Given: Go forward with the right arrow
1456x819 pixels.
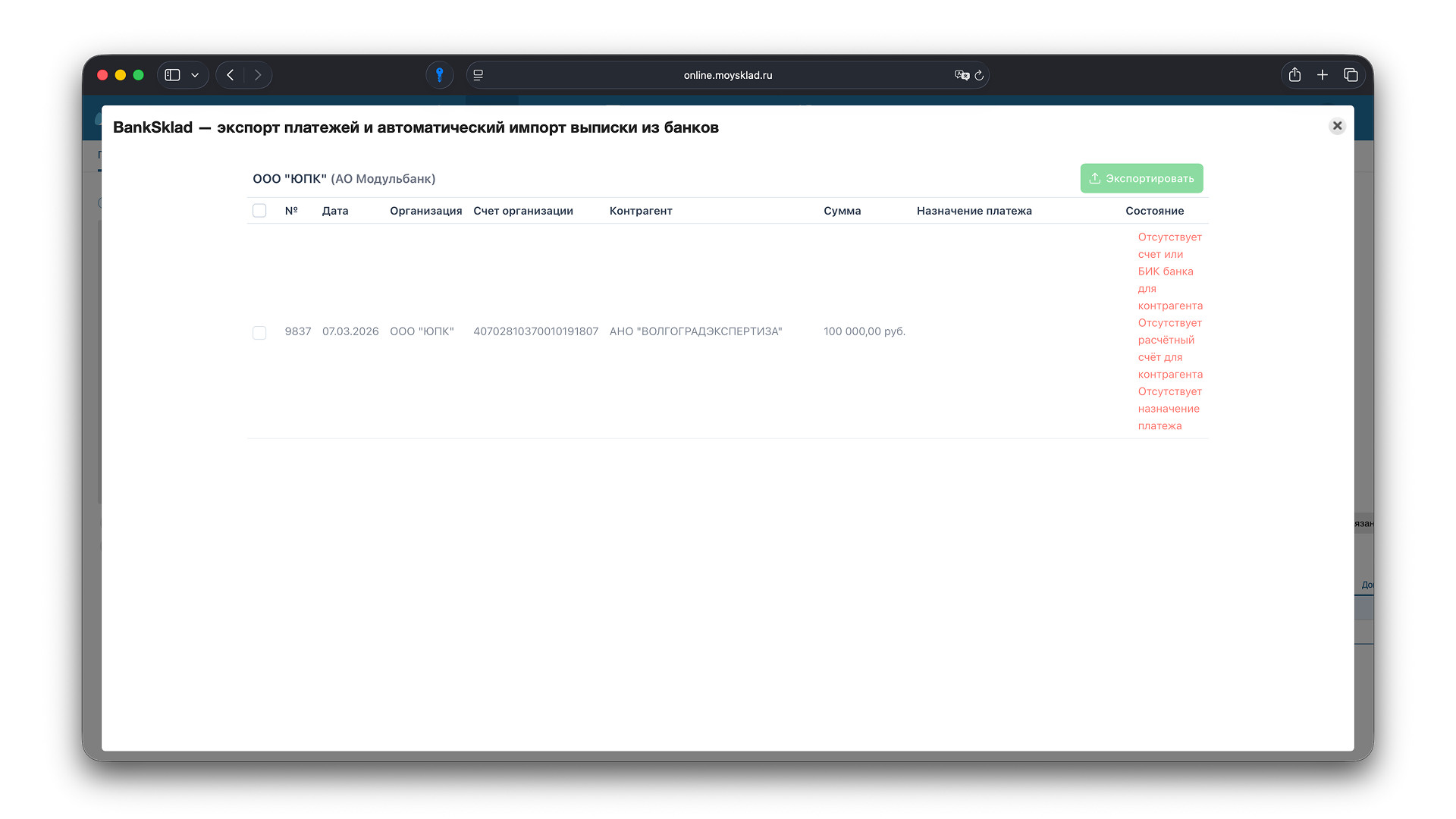Looking at the screenshot, I should (258, 75).
